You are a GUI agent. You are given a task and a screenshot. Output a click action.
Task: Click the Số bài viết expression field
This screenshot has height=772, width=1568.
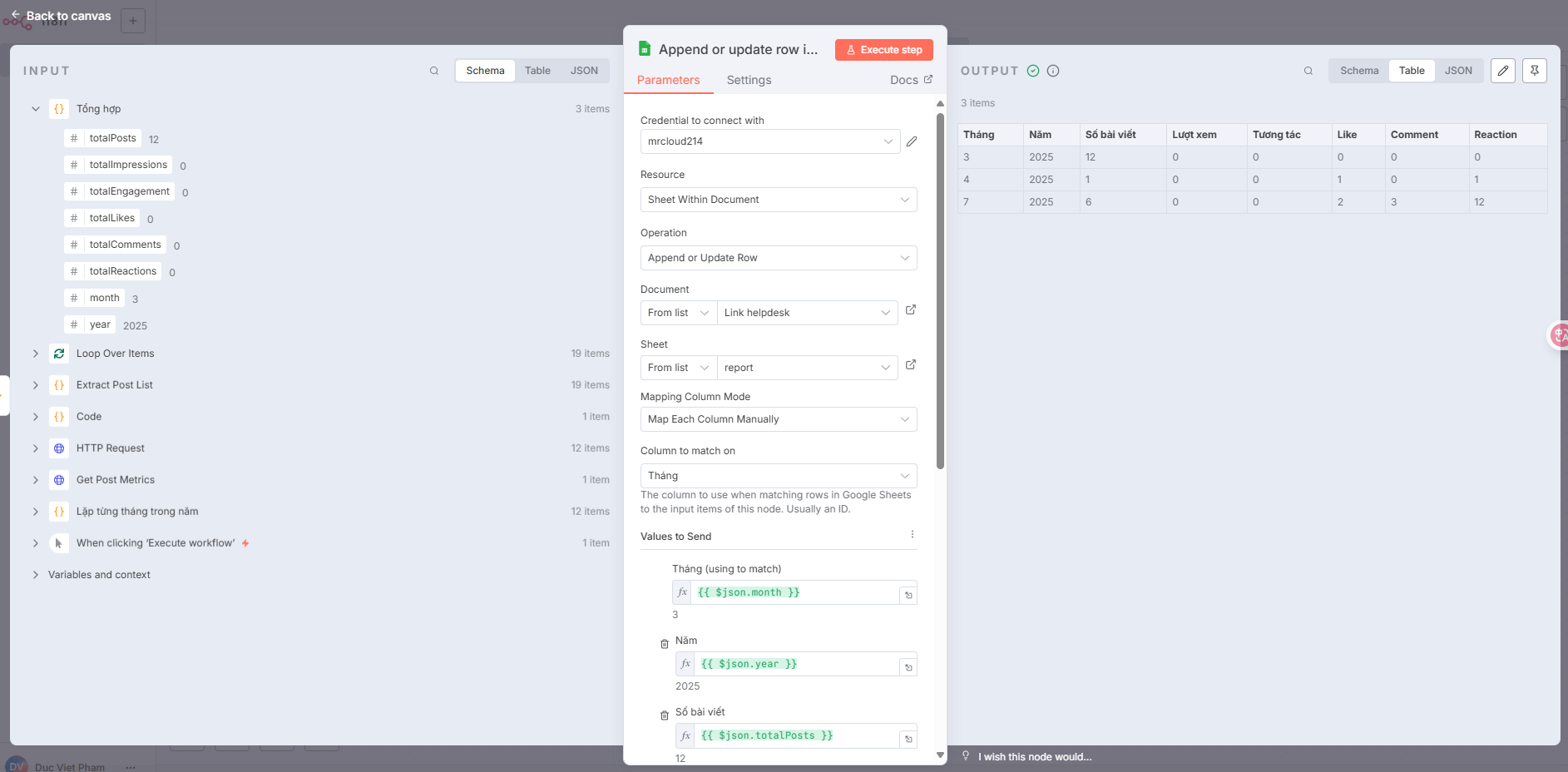coord(796,735)
